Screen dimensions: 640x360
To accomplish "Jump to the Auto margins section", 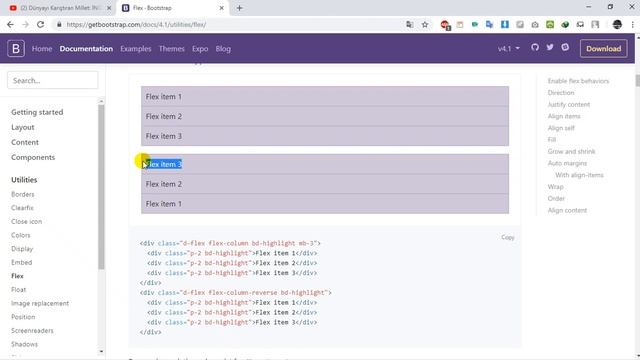I will pyautogui.click(x=567, y=163).
